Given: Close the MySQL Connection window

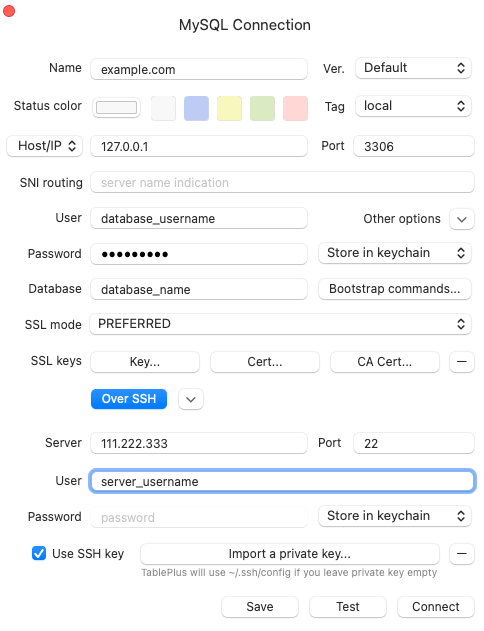Looking at the screenshot, I should 9,11.
